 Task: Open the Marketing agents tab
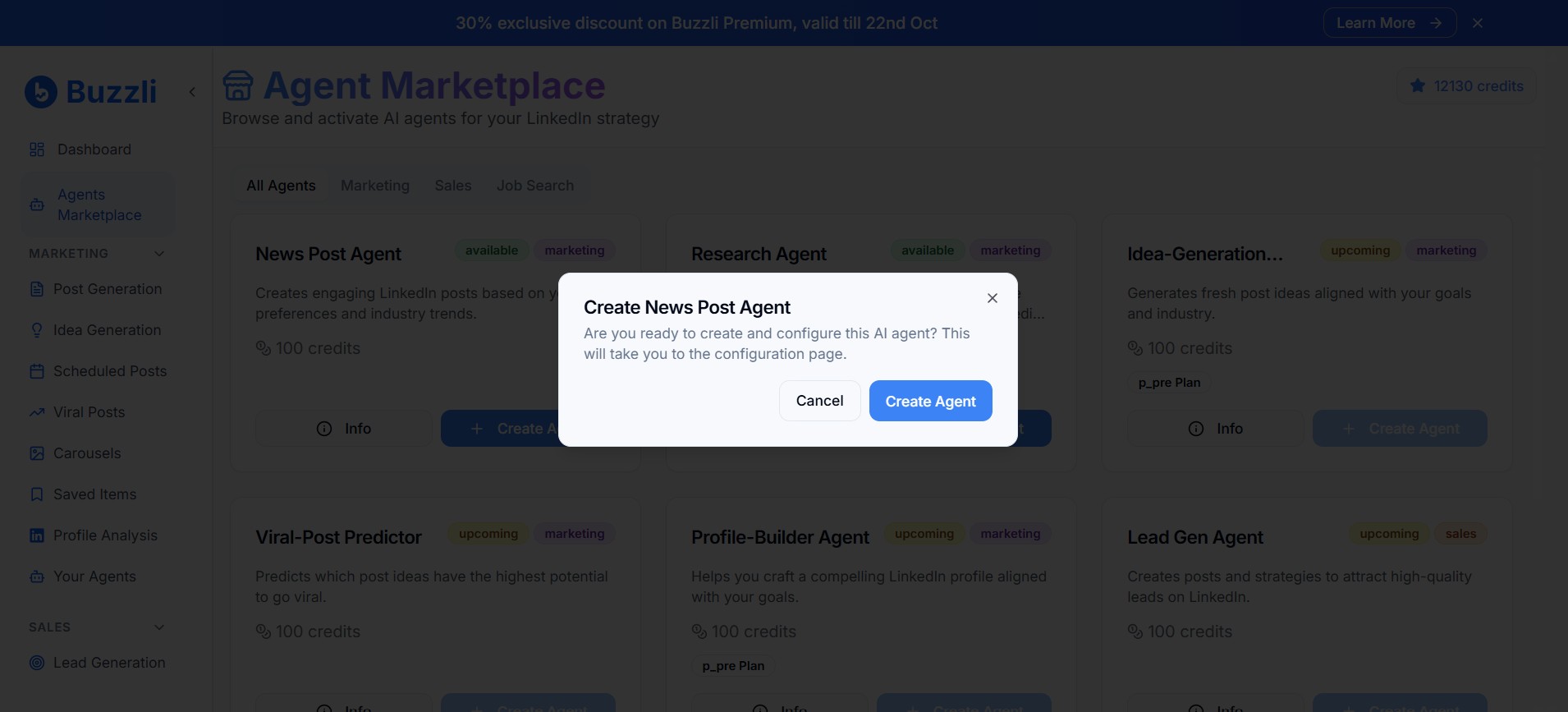point(374,186)
